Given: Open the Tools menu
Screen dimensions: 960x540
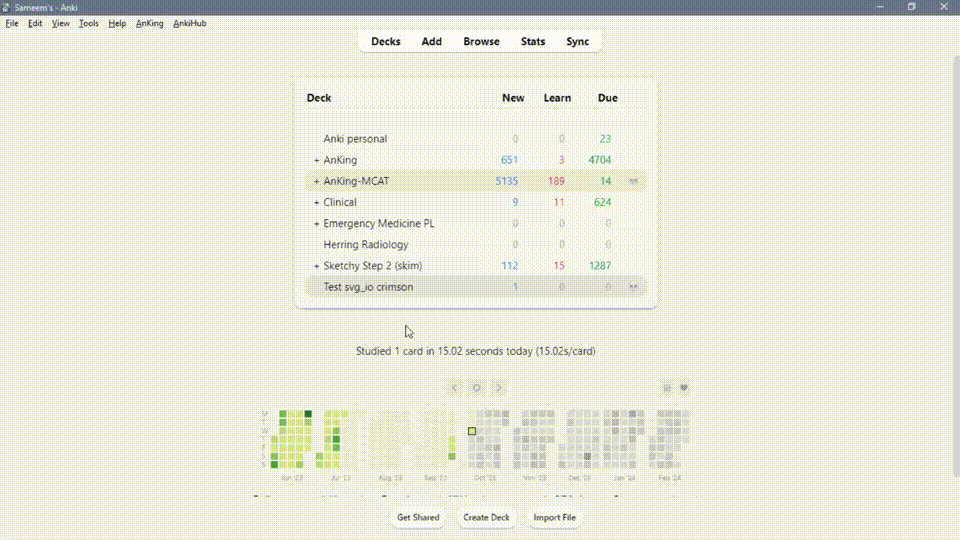Looking at the screenshot, I should point(89,23).
